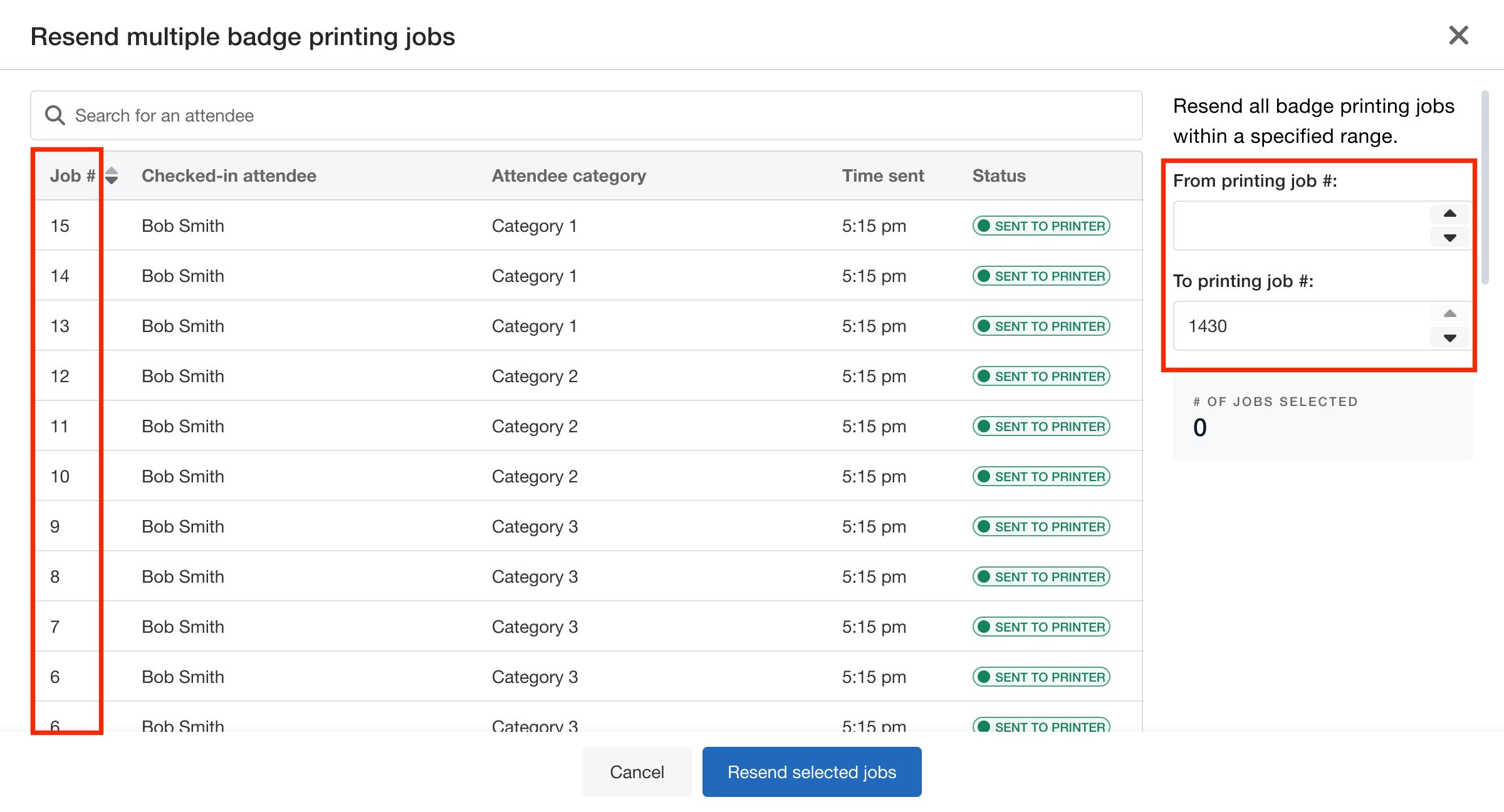Click the Job # column header

(x=73, y=175)
